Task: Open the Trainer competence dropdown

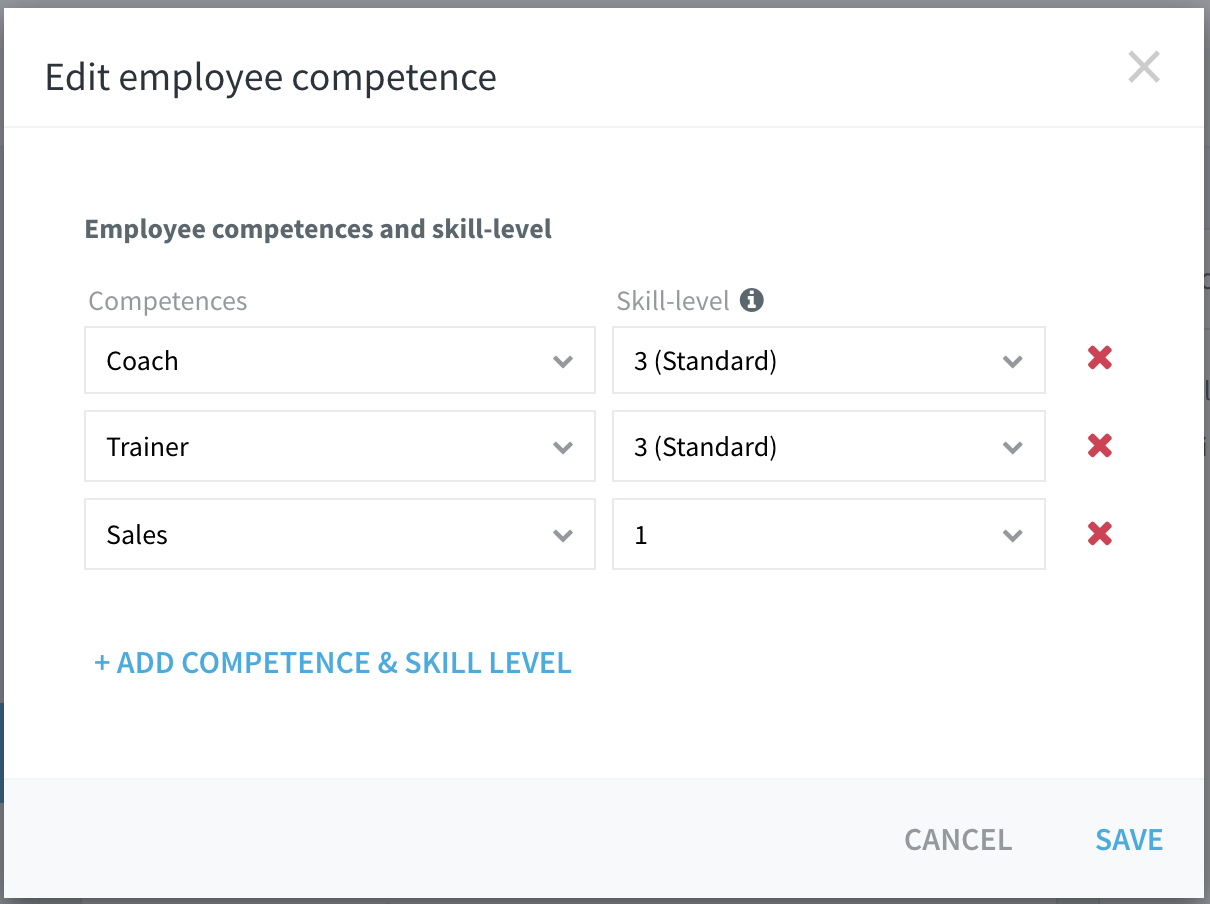Action: click(340, 446)
